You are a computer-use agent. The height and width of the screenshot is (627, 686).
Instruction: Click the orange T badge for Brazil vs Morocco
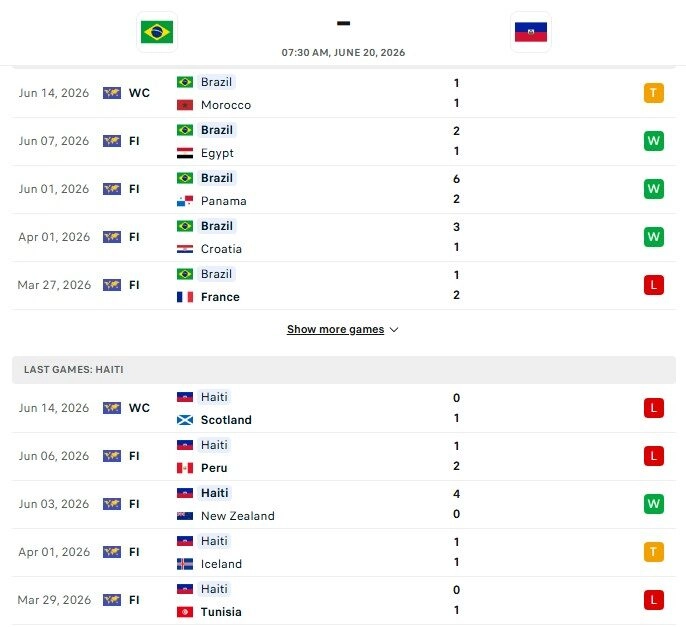(x=654, y=93)
